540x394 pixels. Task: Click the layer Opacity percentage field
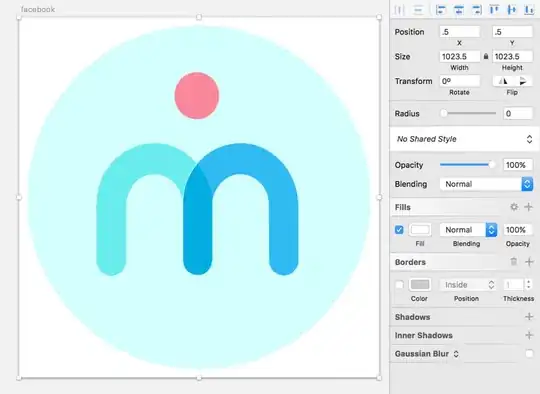pyautogui.click(x=518, y=165)
